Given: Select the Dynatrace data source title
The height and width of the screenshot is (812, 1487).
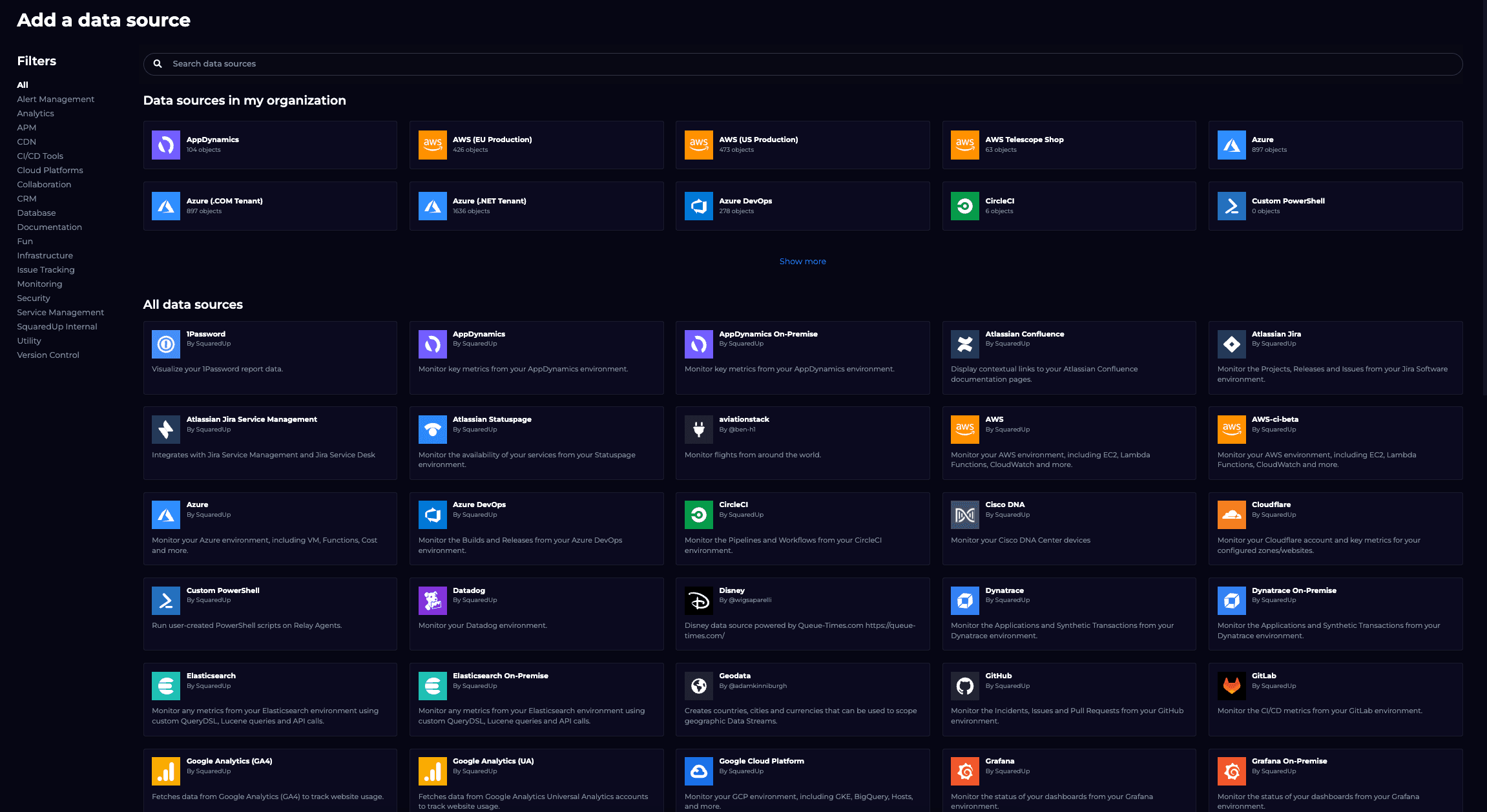Looking at the screenshot, I should click(x=1004, y=590).
